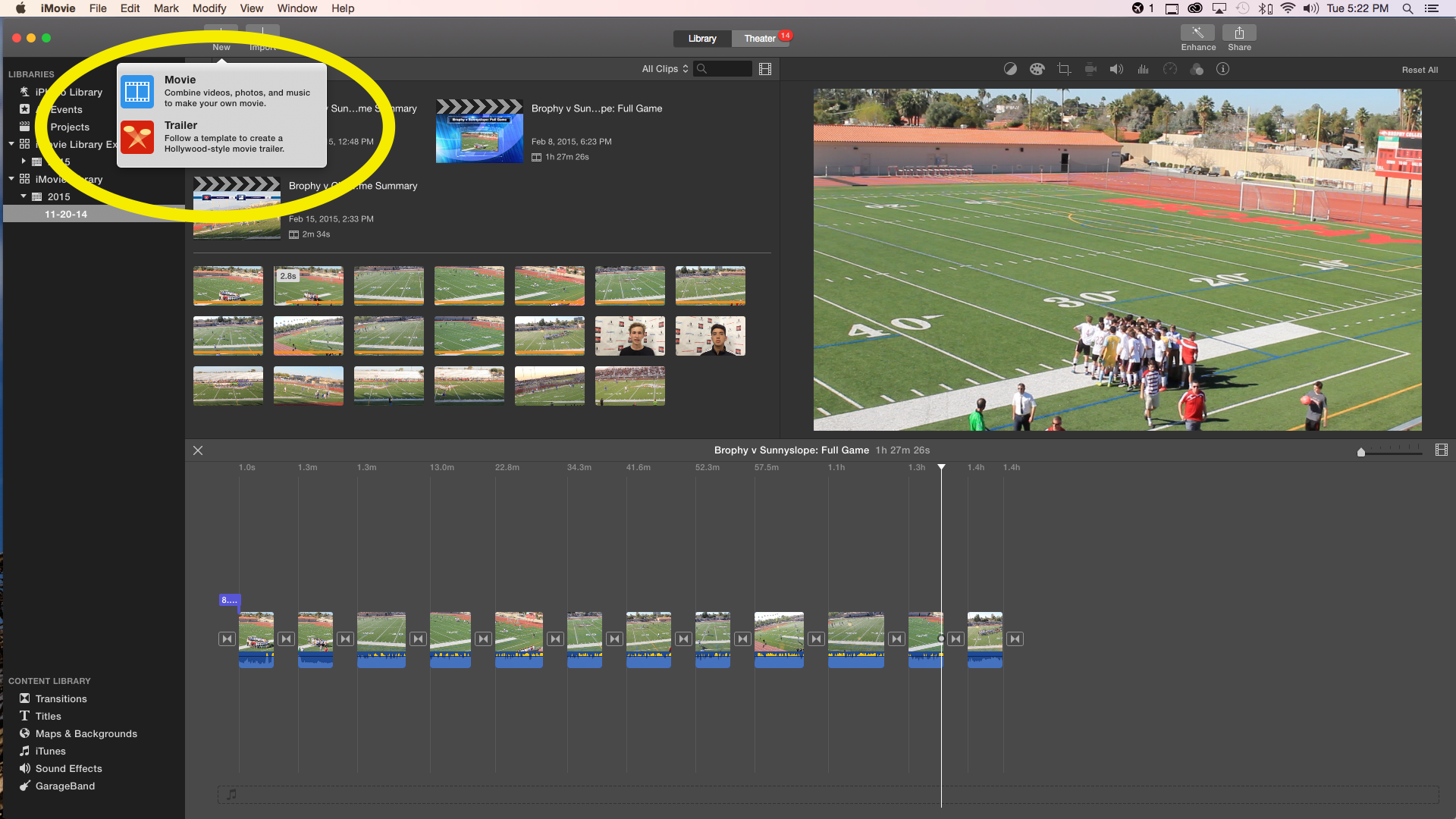Select the first clip in the timeline
This screenshot has height=819, width=1456.
point(256,639)
